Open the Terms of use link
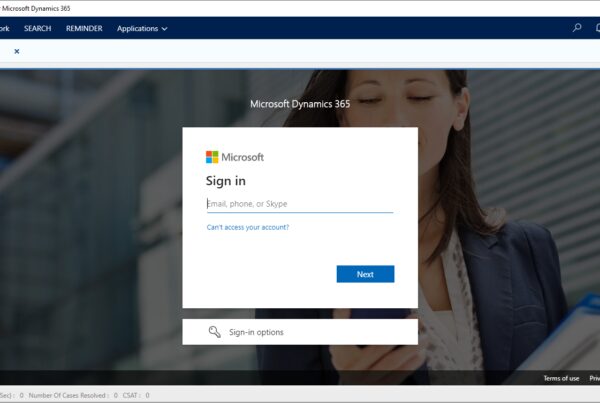The image size is (600, 403). tap(560, 378)
